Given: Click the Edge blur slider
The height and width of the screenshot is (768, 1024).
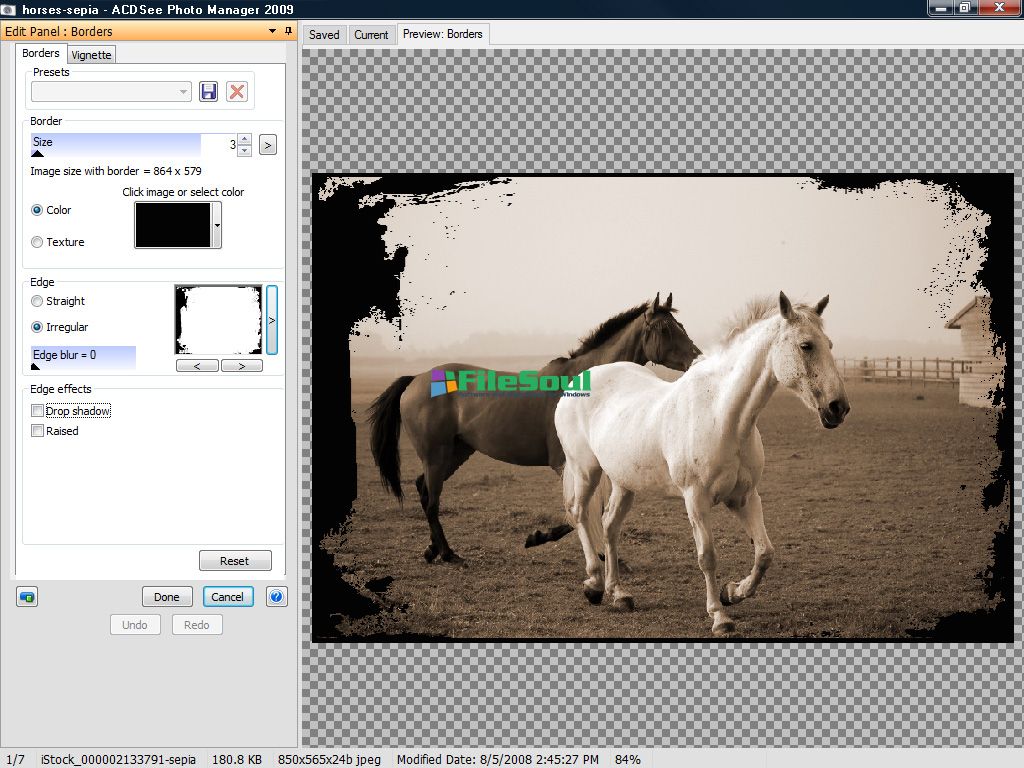Looking at the screenshot, I should click(x=83, y=356).
